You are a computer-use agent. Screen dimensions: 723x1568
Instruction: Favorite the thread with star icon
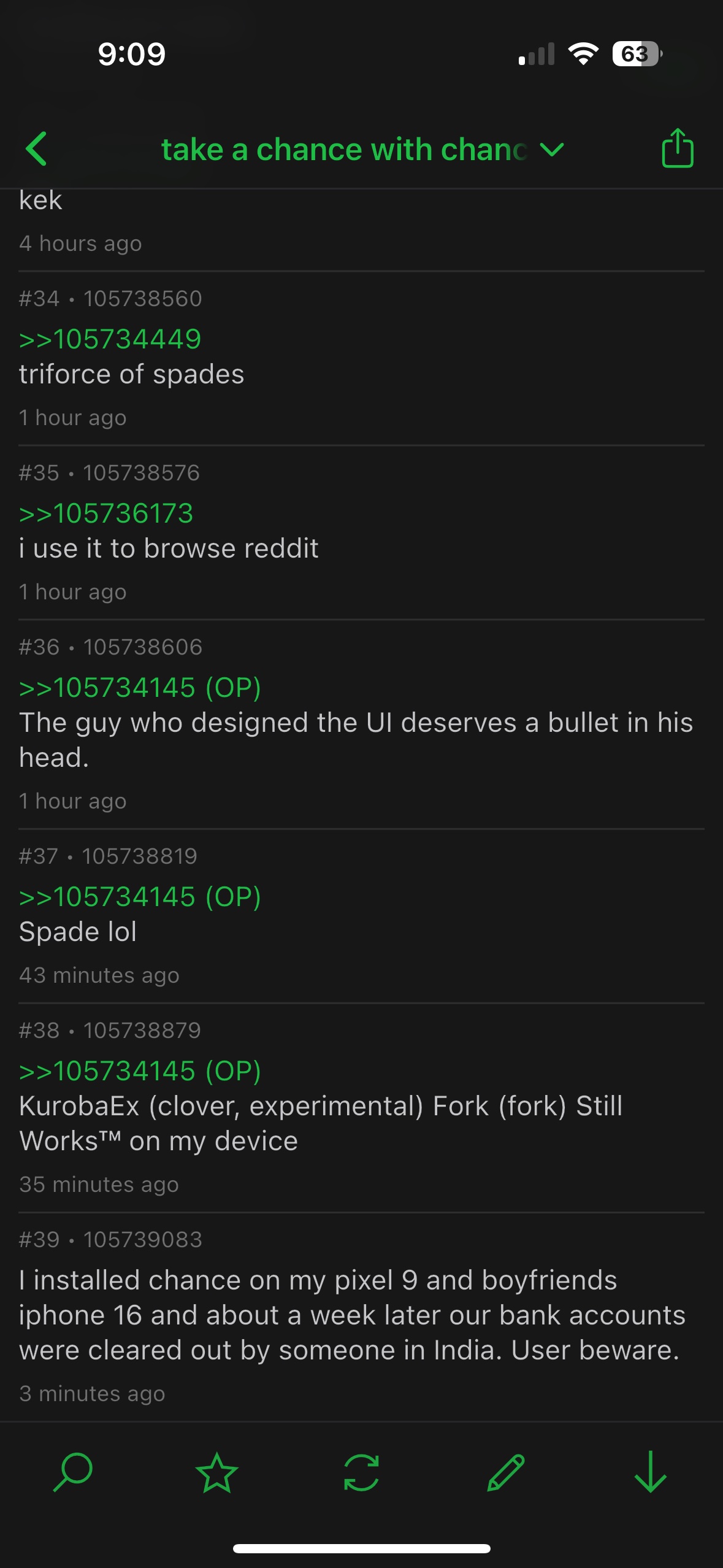click(216, 1472)
